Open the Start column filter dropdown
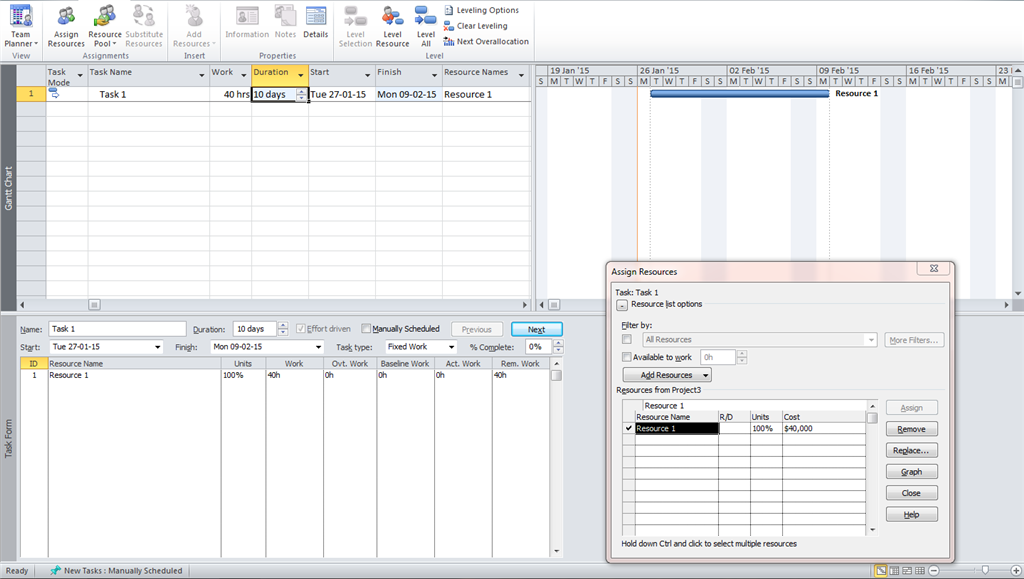Image resolution: width=1024 pixels, height=579 pixels. point(367,76)
